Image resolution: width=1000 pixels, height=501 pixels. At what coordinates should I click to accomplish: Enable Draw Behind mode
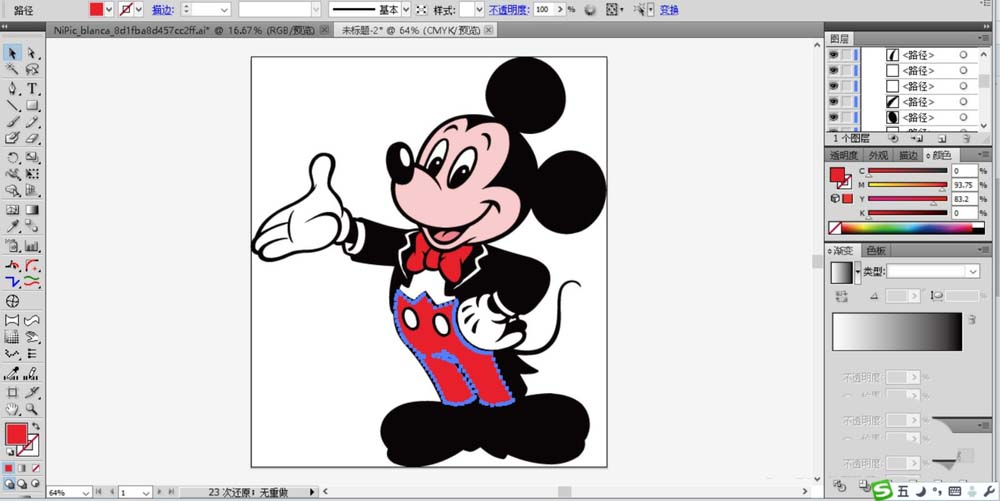point(22,484)
